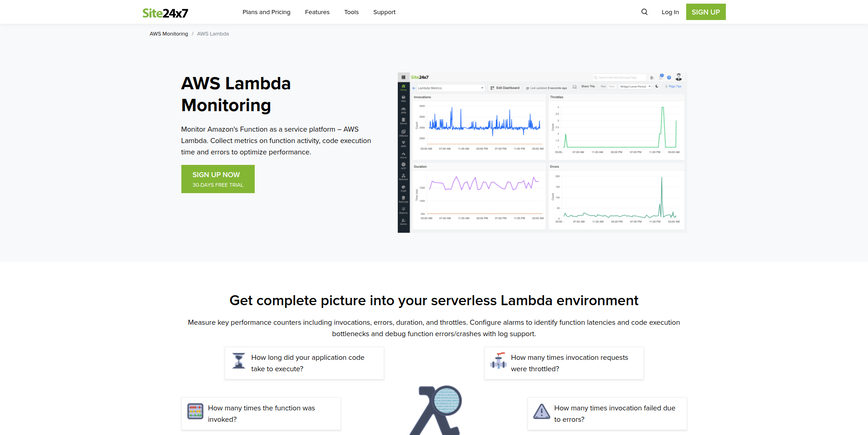Click the Throttles chart in preview
Screen dimensions: 868x435
pos(617,126)
